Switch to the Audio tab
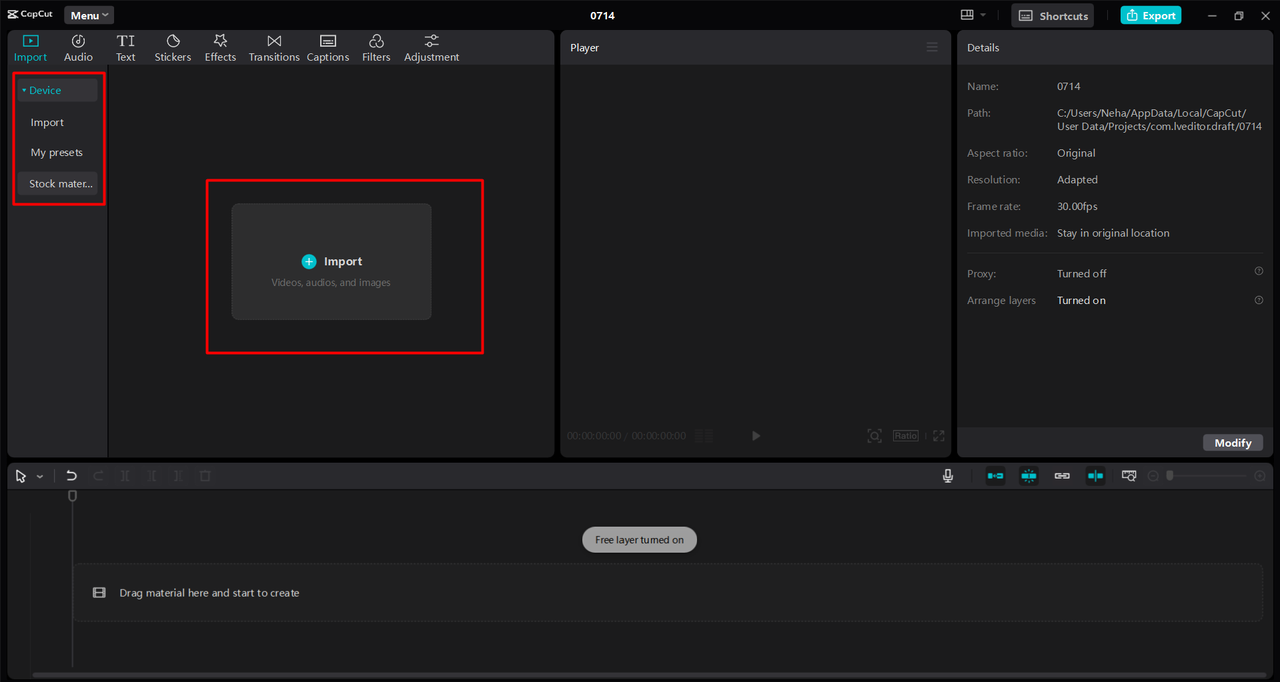The height and width of the screenshot is (682, 1280). click(x=78, y=48)
